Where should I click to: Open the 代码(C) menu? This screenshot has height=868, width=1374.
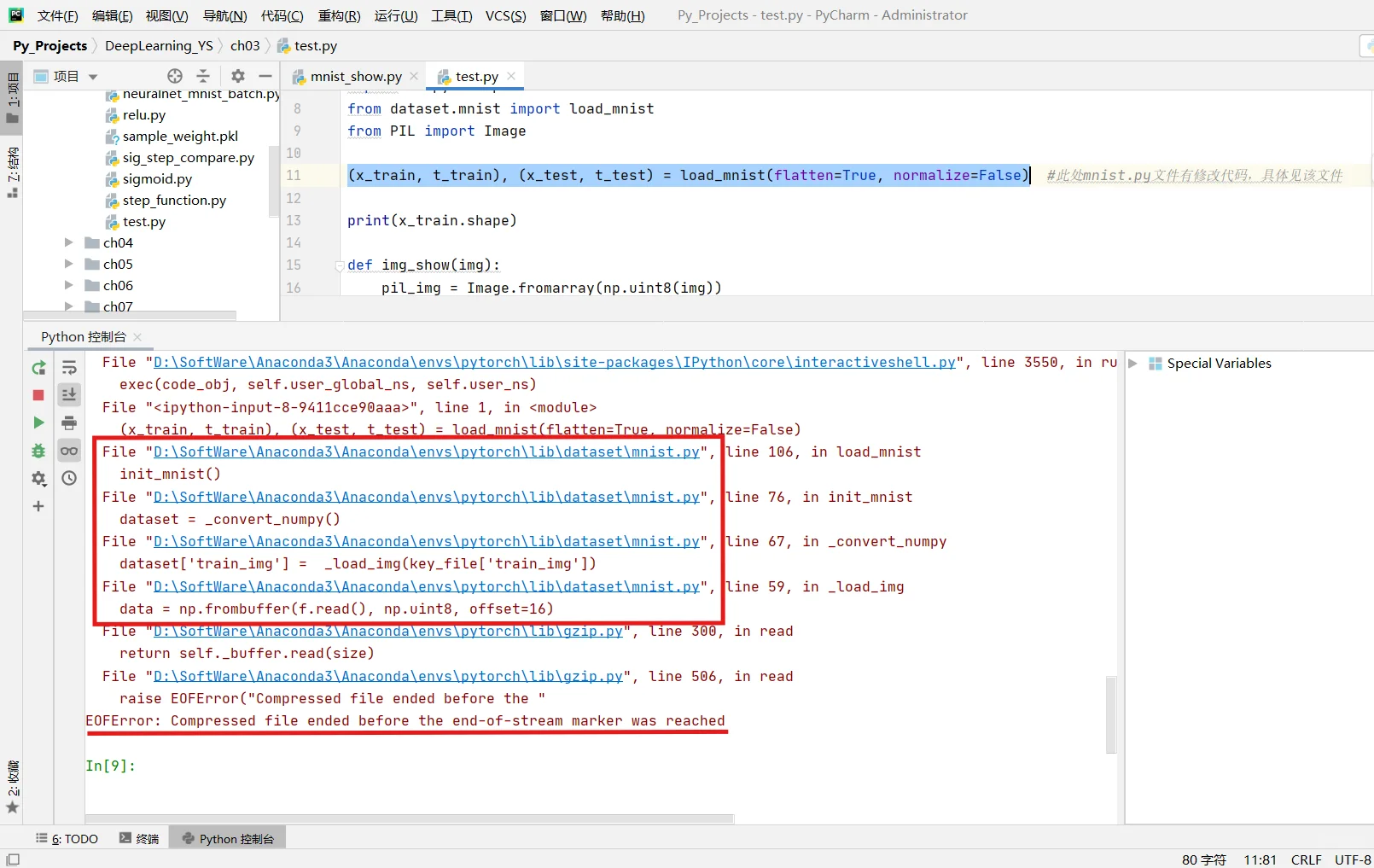click(282, 15)
